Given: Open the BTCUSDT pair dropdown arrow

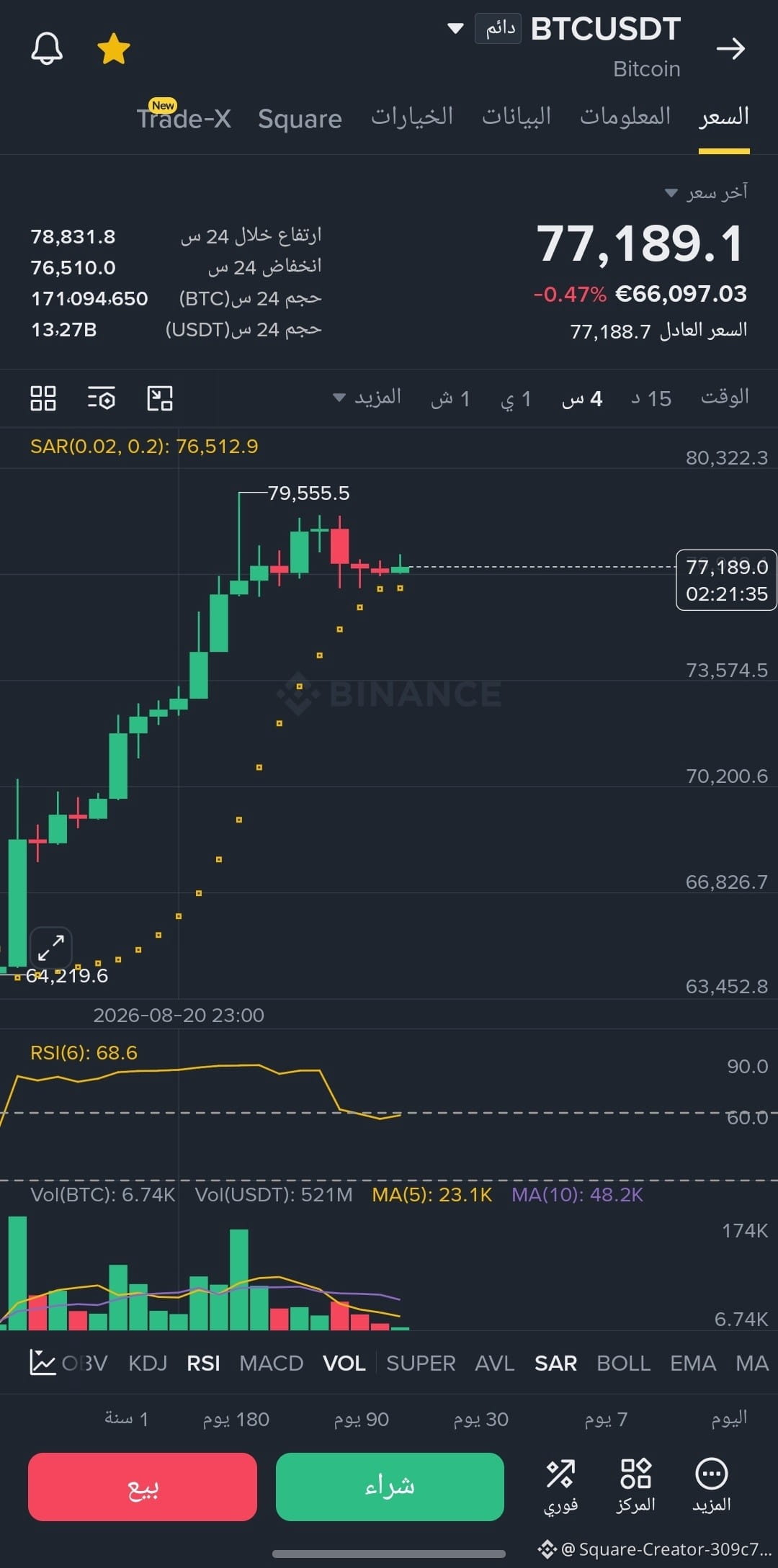Looking at the screenshot, I should (455, 29).
